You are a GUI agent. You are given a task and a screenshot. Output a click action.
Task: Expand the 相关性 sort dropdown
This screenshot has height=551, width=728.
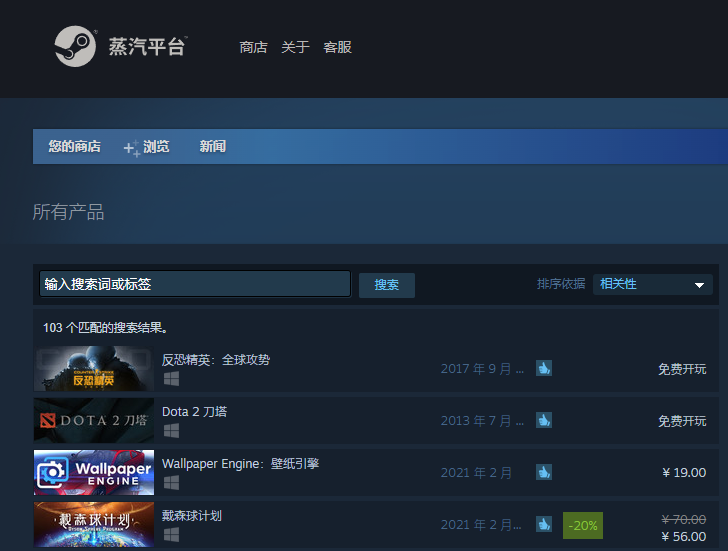click(652, 284)
